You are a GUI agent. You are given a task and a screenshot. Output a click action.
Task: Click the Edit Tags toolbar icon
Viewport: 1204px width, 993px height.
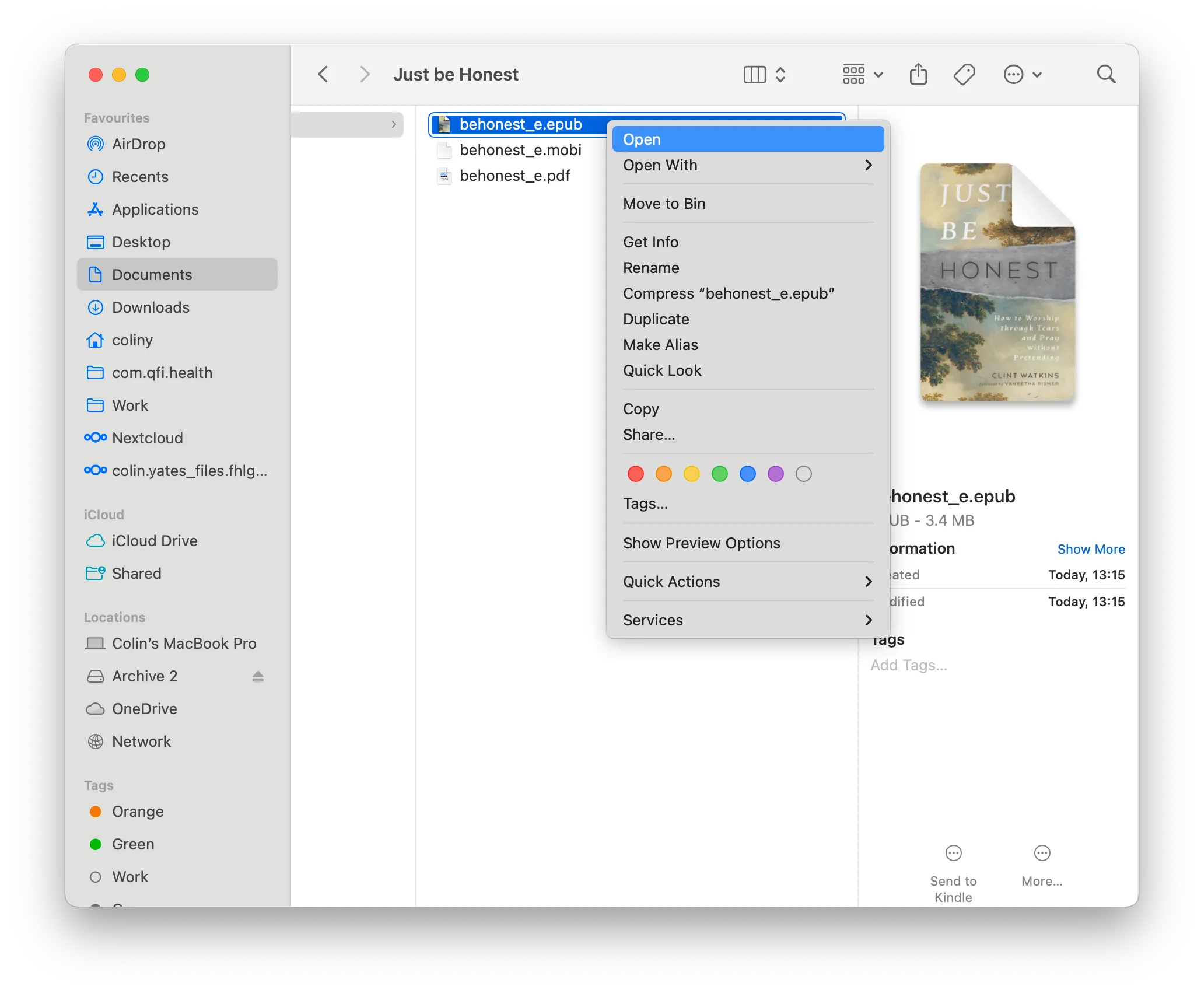pyautogui.click(x=964, y=75)
